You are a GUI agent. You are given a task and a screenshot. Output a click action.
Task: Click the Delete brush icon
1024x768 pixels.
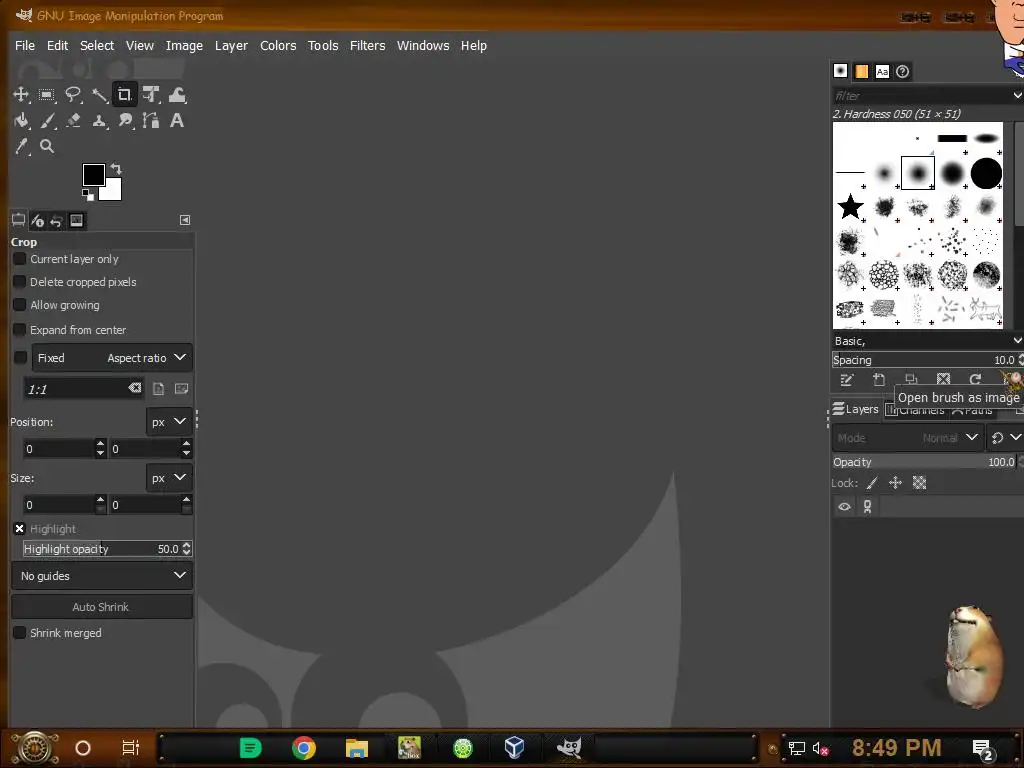pyautogui.click(x=943, y=379)
